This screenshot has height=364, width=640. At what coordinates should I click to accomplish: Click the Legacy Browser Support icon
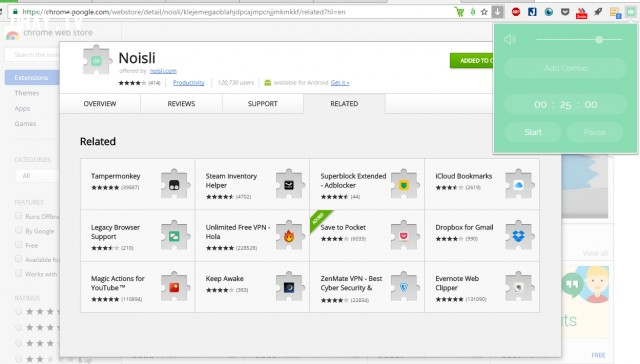click(175, 235)
